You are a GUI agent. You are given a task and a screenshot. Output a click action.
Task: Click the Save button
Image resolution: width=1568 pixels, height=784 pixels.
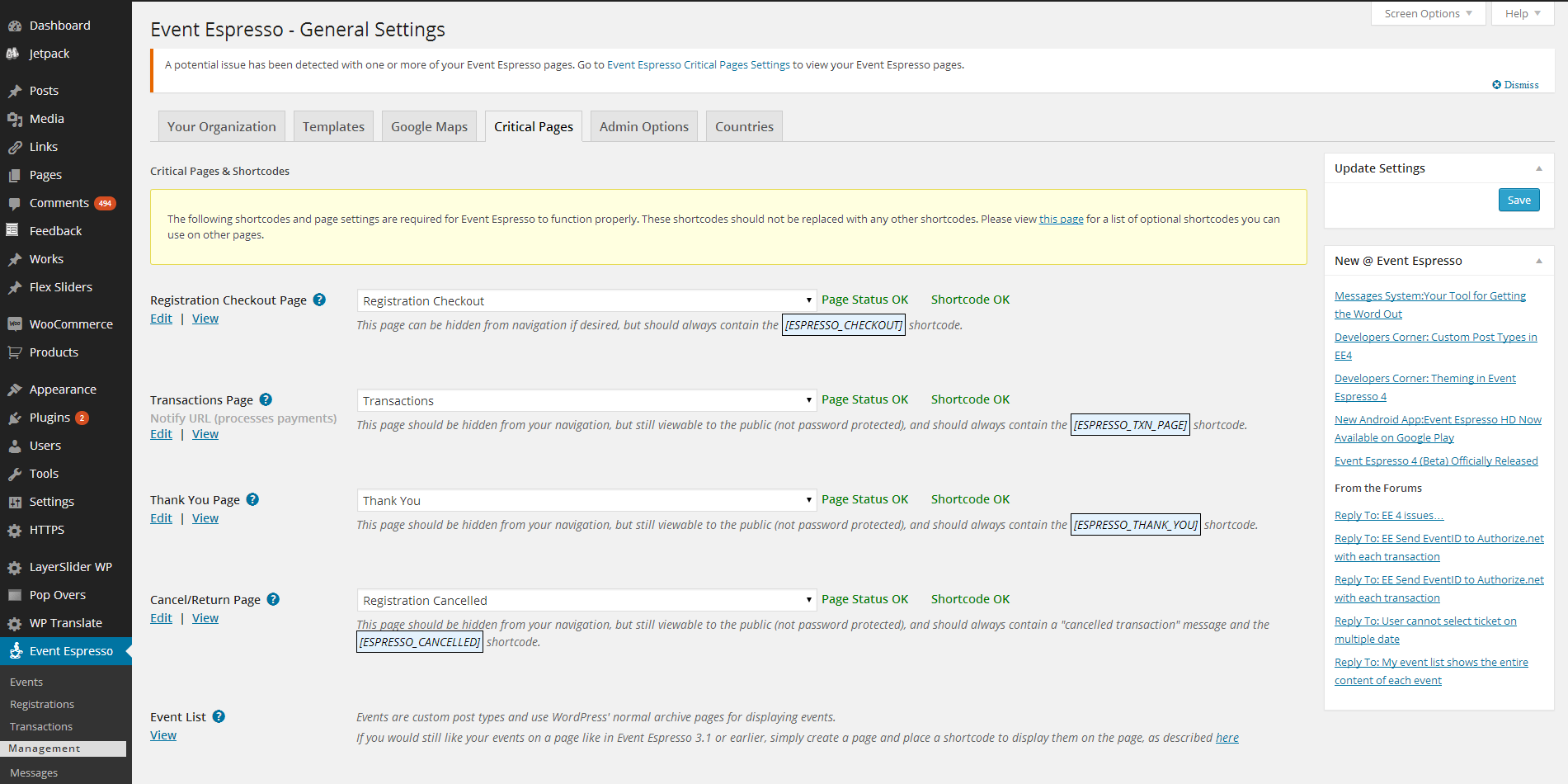tap(1519, 200)
